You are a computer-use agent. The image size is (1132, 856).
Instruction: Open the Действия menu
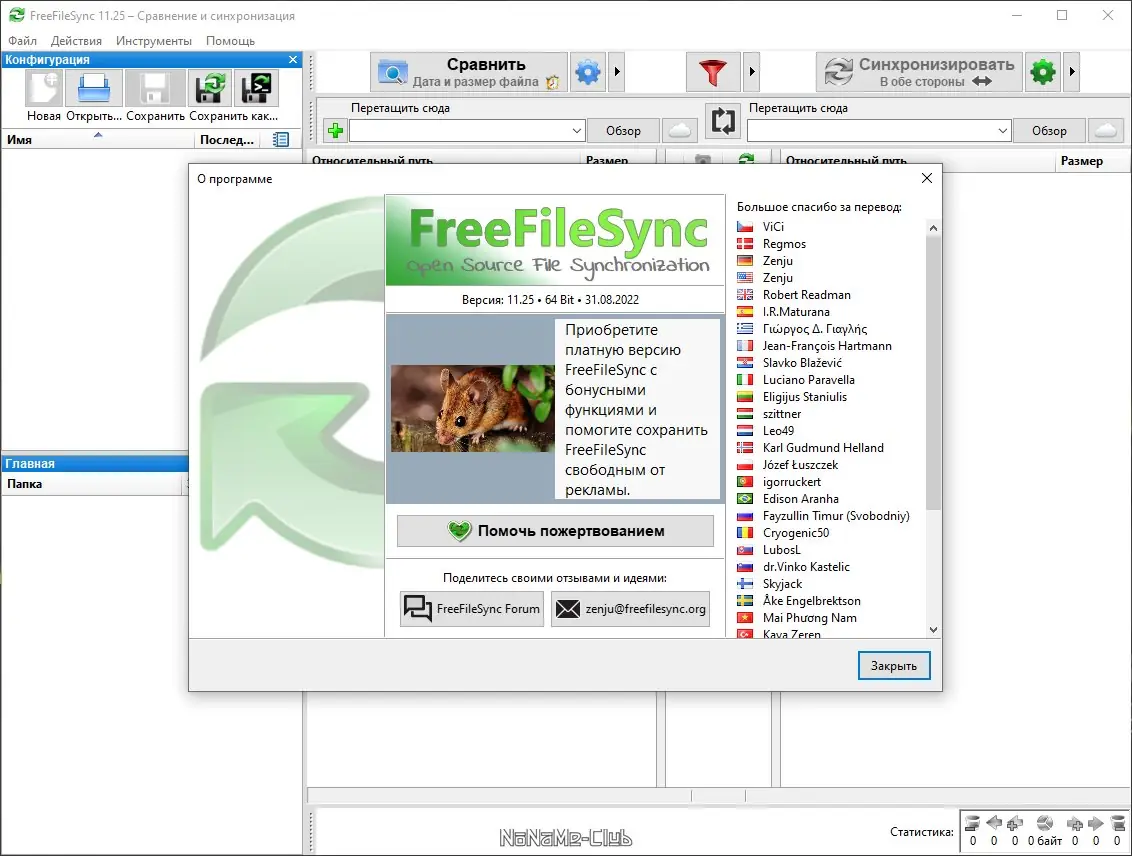point(77,41)
